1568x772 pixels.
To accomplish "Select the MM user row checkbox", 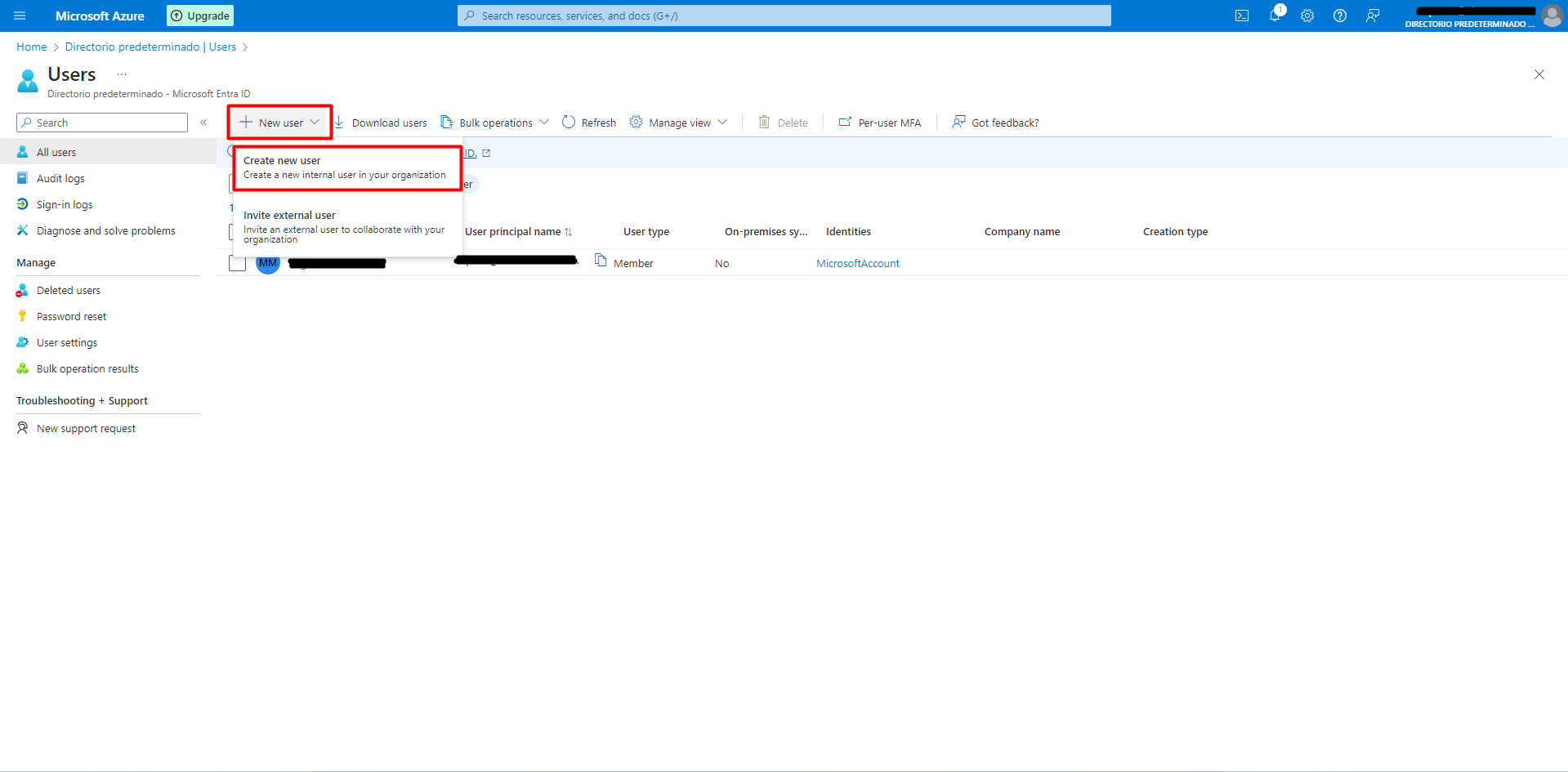I will click(238, 263).
